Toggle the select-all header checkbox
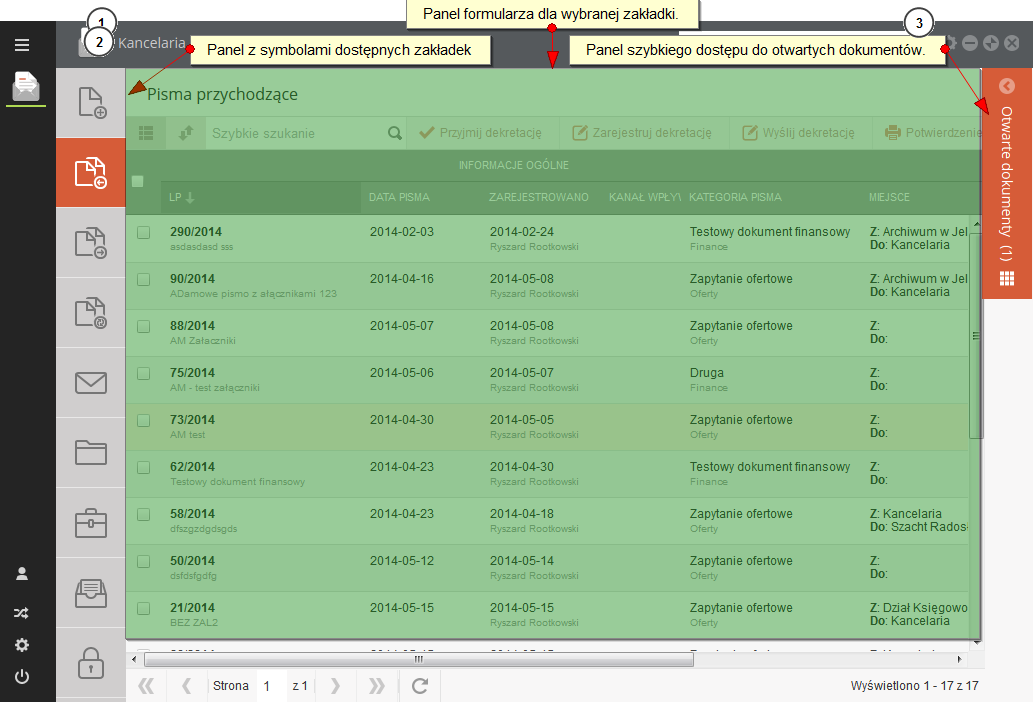This screenshot has height=702, width=1033. pyautogui.click(x=138, y=181)
